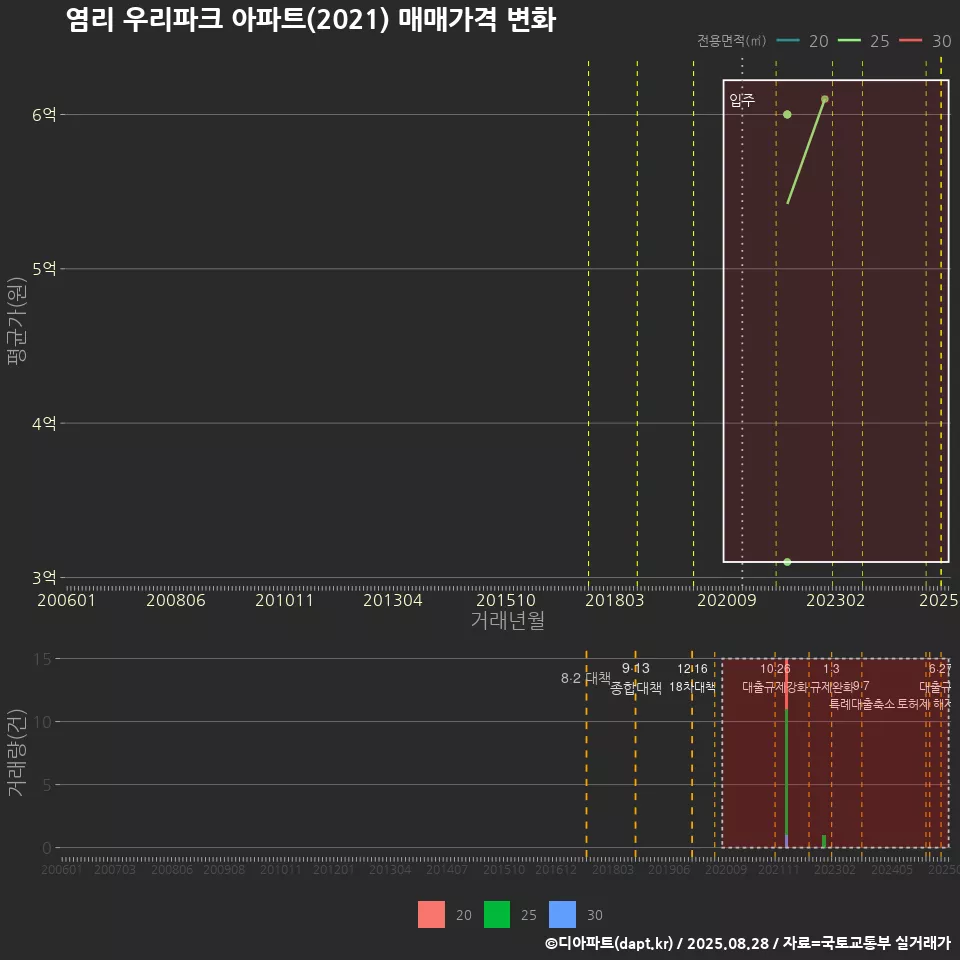This screenshot has height=960, width=960.
Task: Click the 입주 move-in marker label
Action: tap(741, 99)
